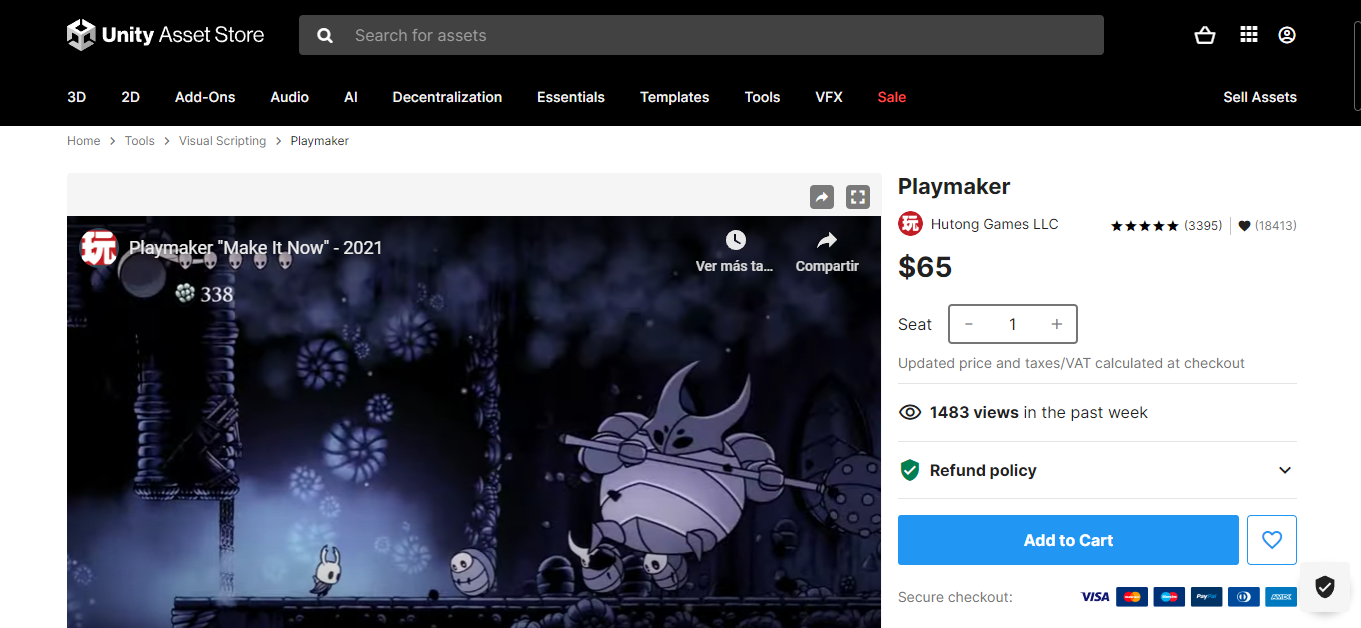This screenshot has height=628, width=1361.
Task: Click the Hutong channel avatar in video
Action: 98,248
